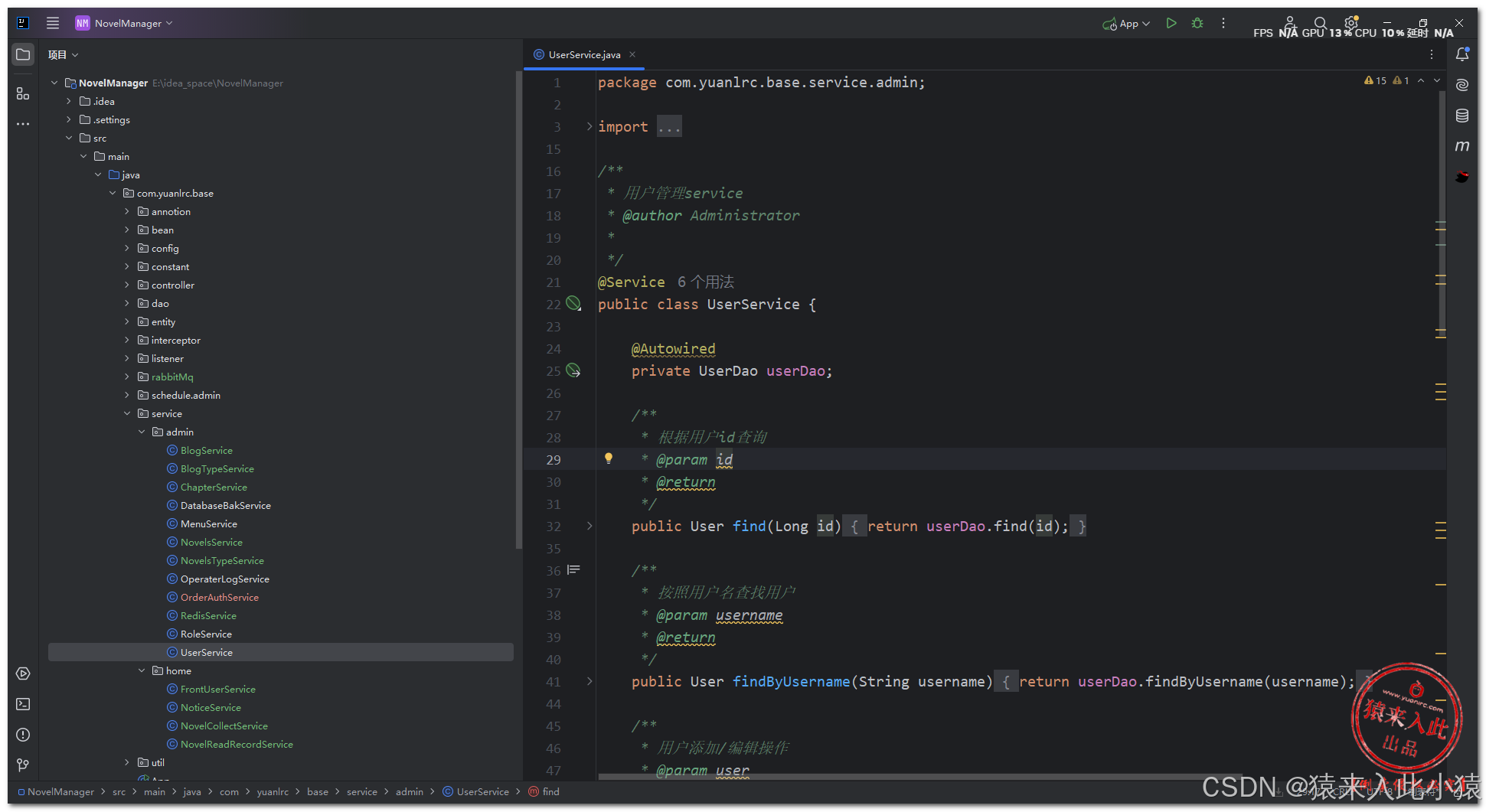The width and height of the screenshot is (1486, 812).
Task: Open the project view dropdown
Action: click(x=63, y=54)
